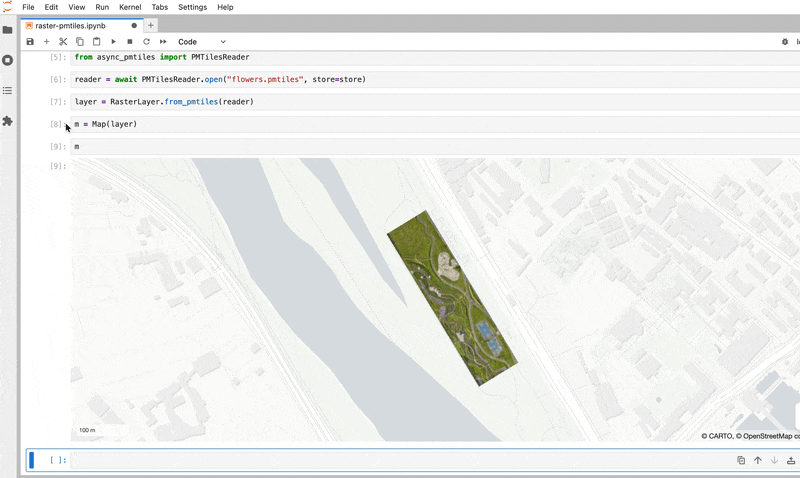Open the Extension Manager puzzle icon
Screen dimensions: 800x478
8,121
